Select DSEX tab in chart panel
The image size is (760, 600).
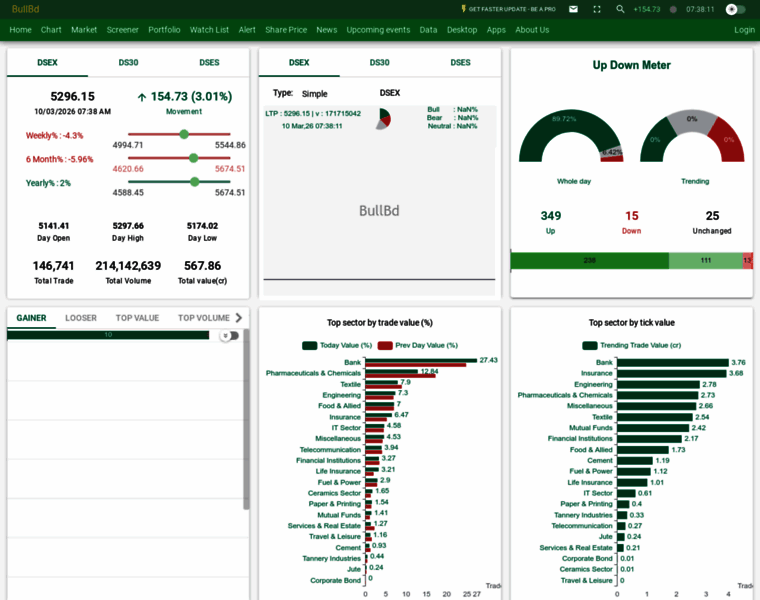(x=299, y=63)
